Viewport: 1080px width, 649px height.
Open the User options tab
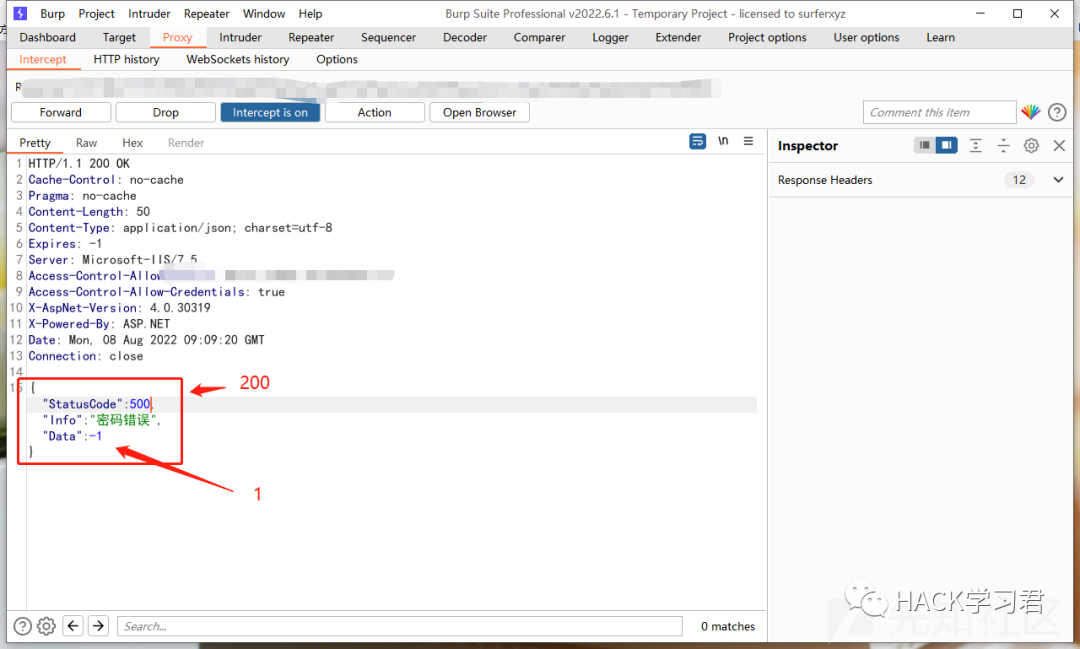pos(866,37)
